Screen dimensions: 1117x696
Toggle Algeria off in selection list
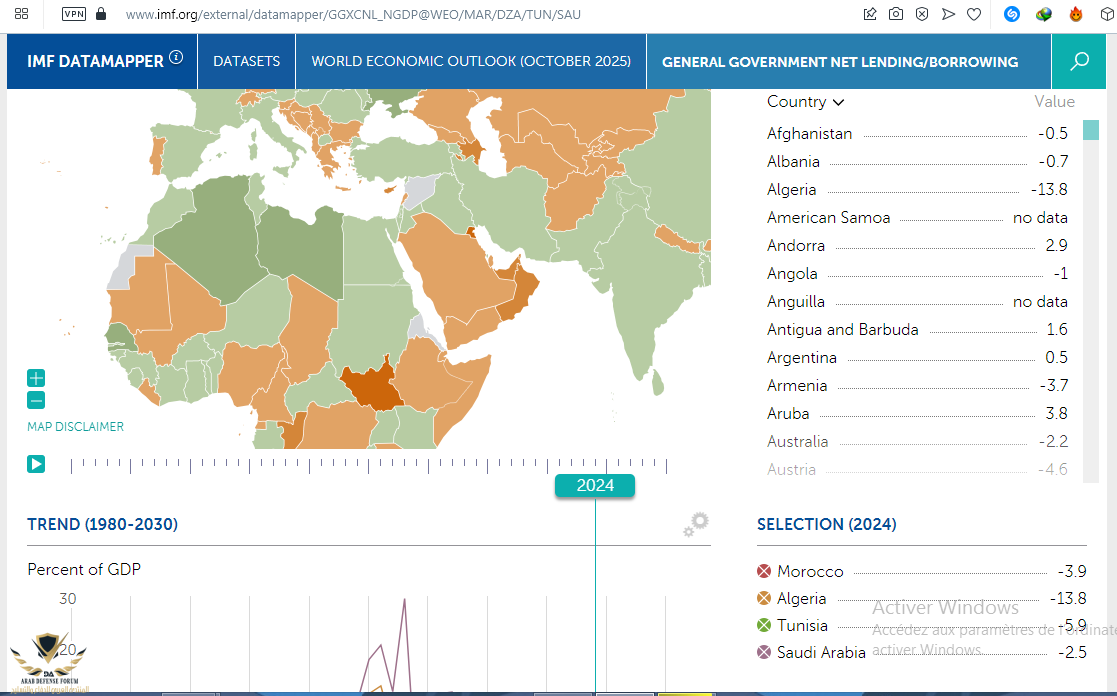pyautogui.click(x=765, y=598)
